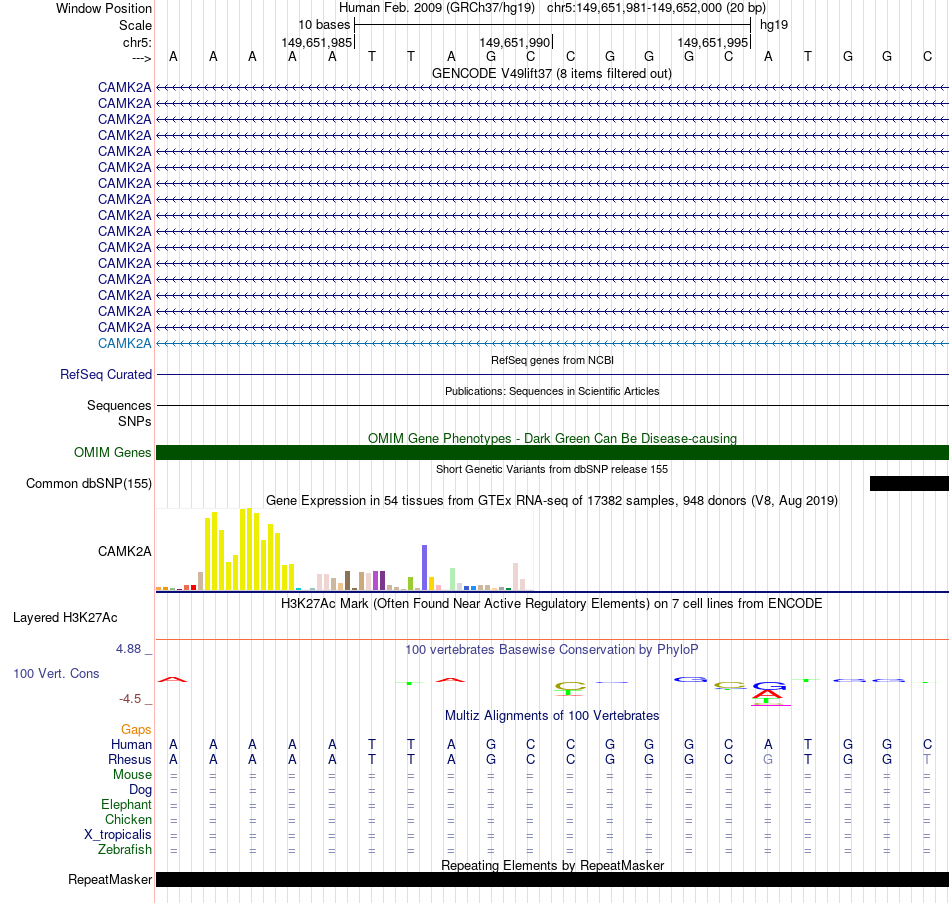Click the chr5:149,651,981-149,652,000 position text
950x903 pixels.
click(656, 8)
